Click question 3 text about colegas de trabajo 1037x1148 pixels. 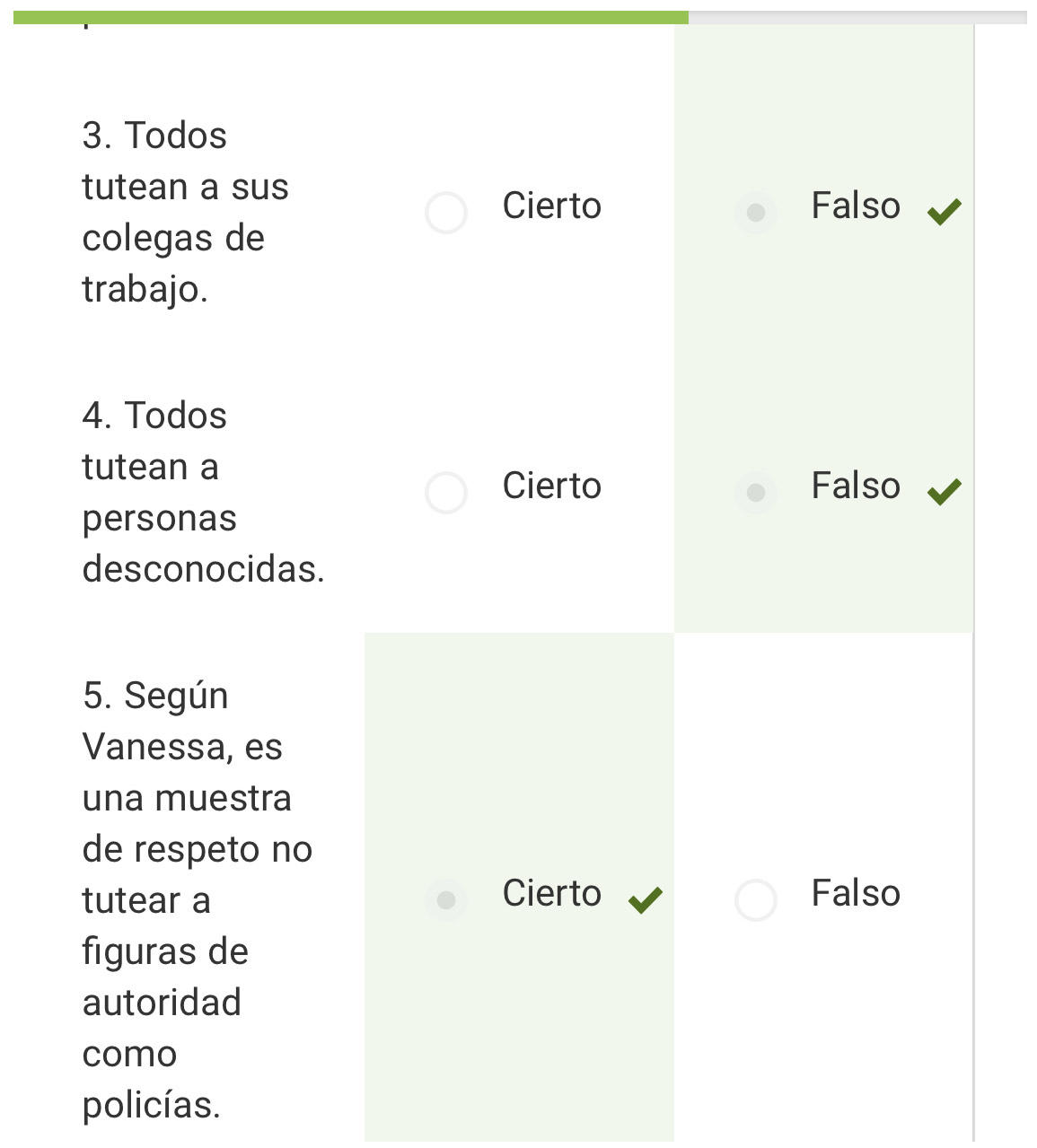(184, 213)
